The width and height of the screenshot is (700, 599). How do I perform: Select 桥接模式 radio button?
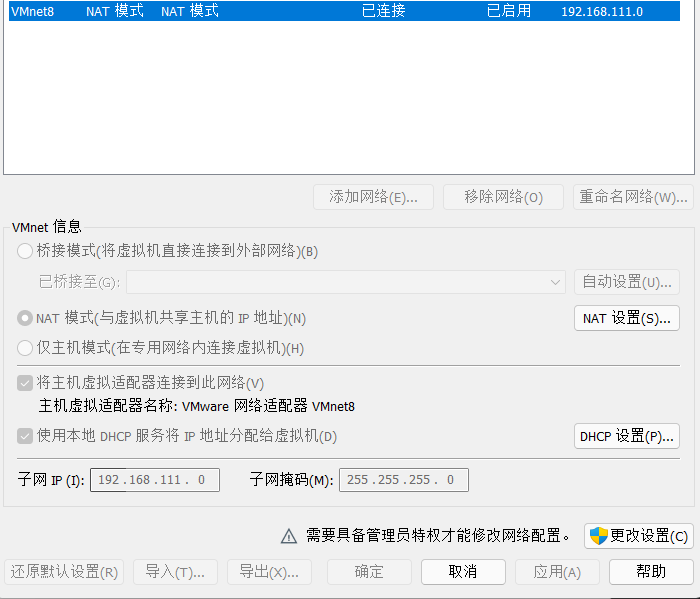click(25, 251)
